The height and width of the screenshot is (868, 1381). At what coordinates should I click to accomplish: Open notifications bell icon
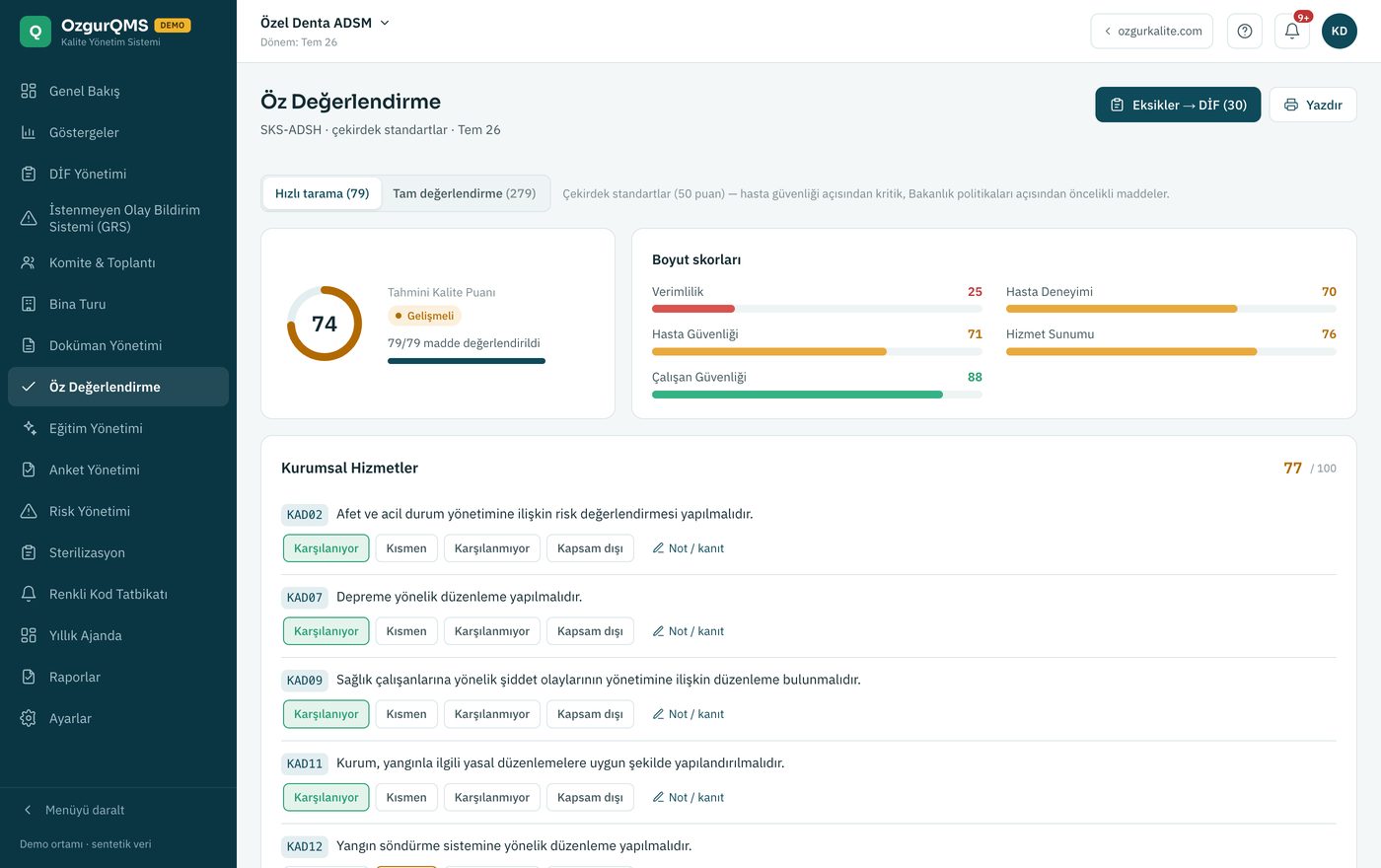click(1291, 31)
